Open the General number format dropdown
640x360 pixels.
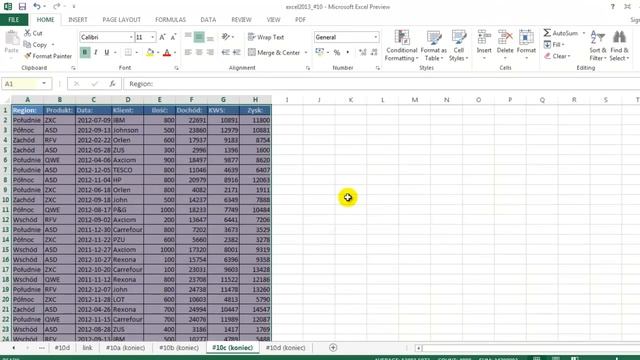click(x=375, y=37)
